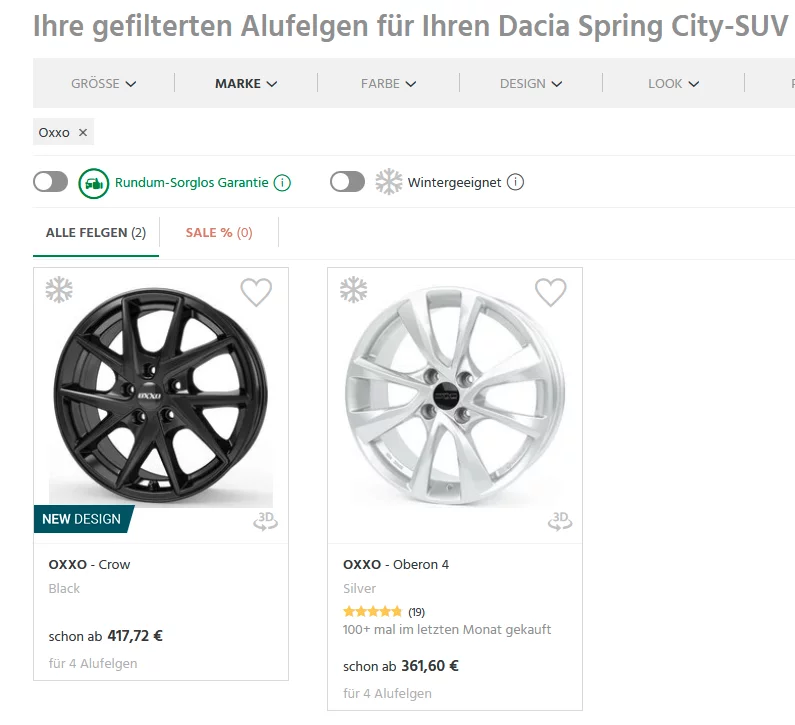
Task: Click snowflake icon on Oberon 4 card
Action: pyautogui.click(x=353, y=291)
